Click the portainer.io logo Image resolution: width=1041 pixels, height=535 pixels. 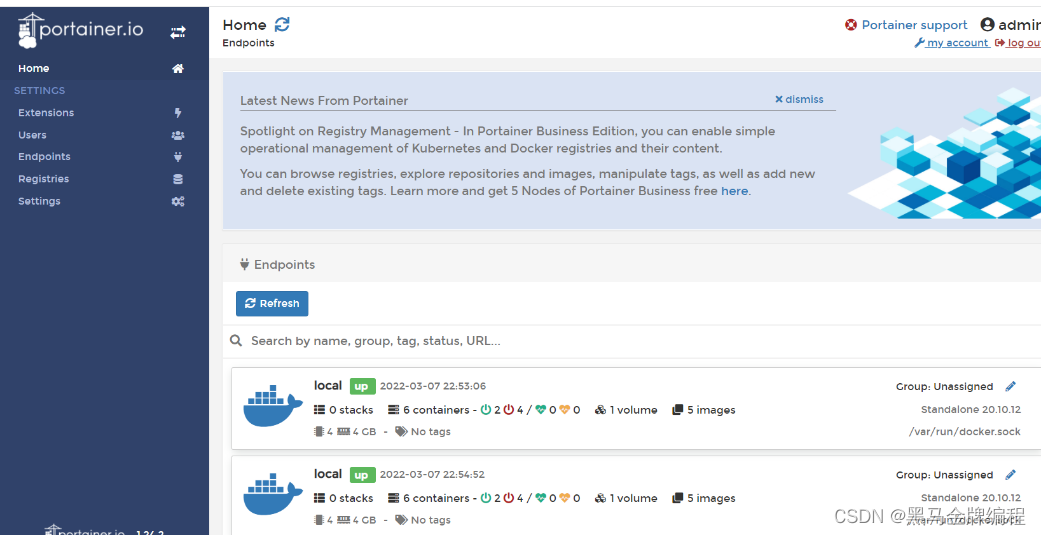pos(80,31)
